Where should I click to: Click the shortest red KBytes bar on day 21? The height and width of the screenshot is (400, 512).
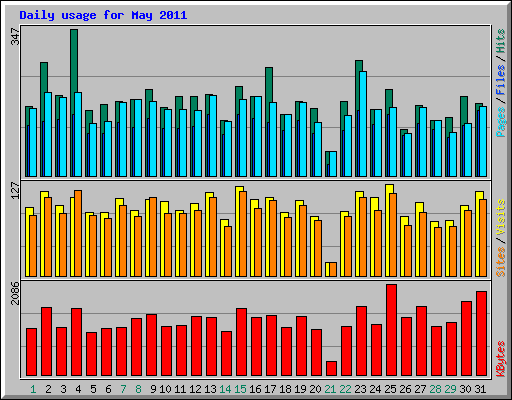(x=331, y=369)
